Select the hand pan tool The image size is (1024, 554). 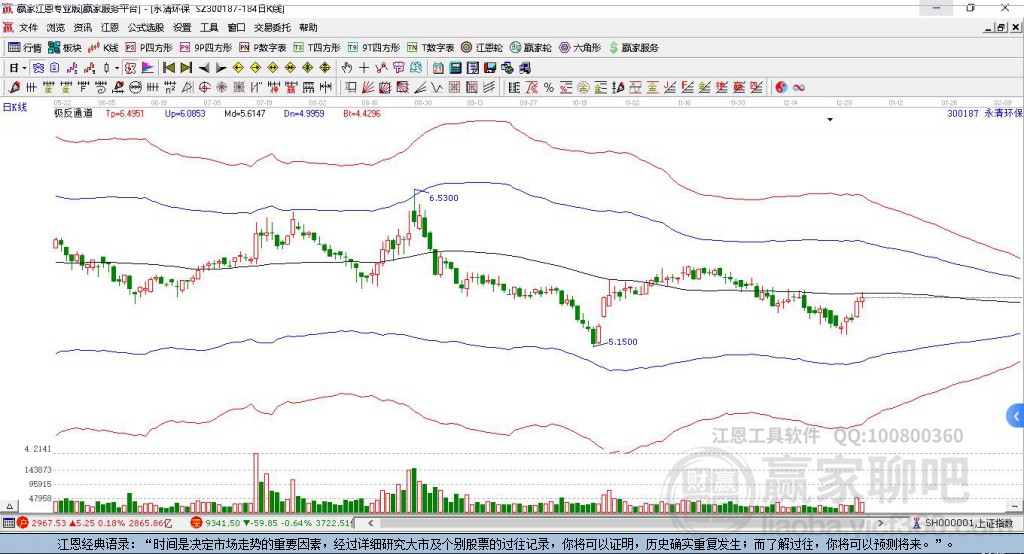tap(347, 68)
